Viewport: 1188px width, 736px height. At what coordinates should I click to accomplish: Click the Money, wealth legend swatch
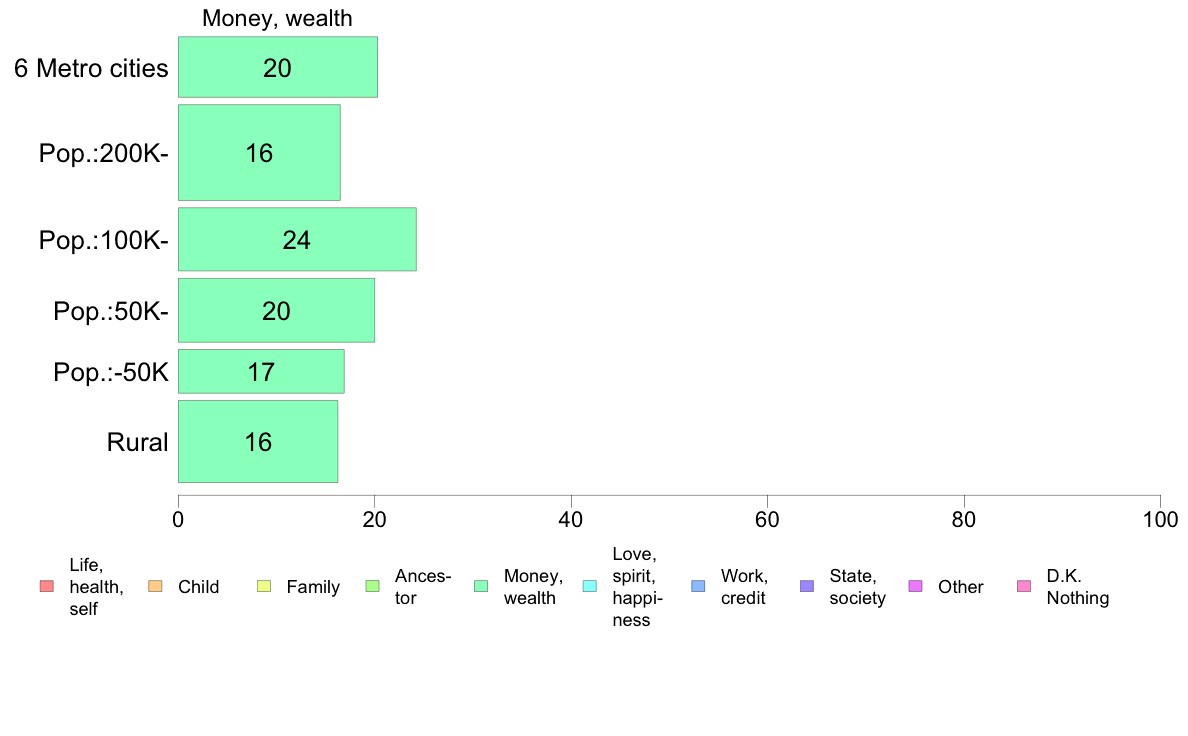point(481,586)
